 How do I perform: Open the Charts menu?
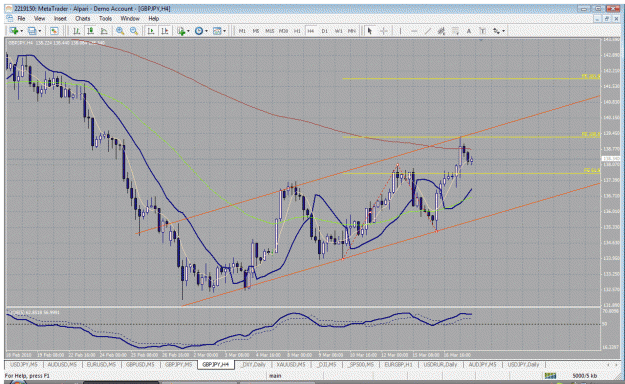[83, 18]
